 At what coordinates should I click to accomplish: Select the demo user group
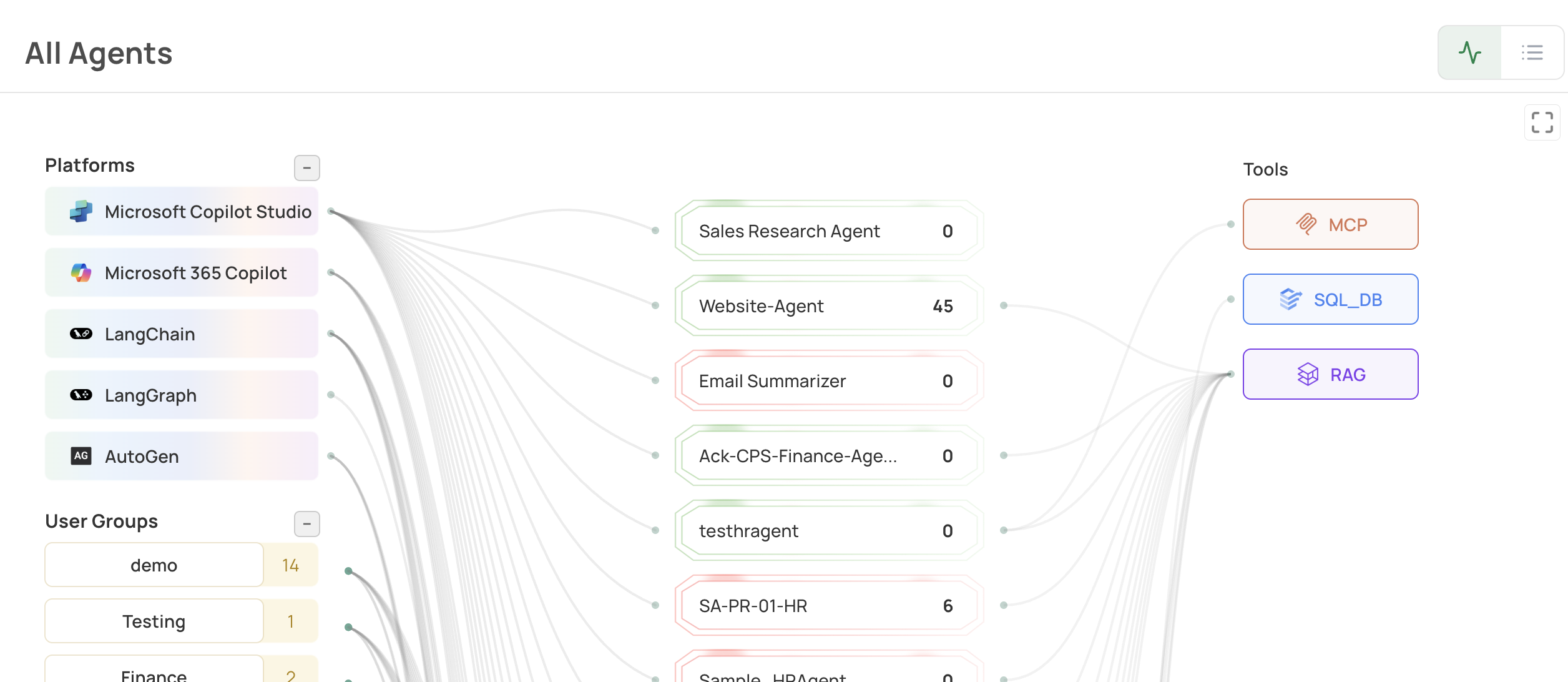pos(154,565)
